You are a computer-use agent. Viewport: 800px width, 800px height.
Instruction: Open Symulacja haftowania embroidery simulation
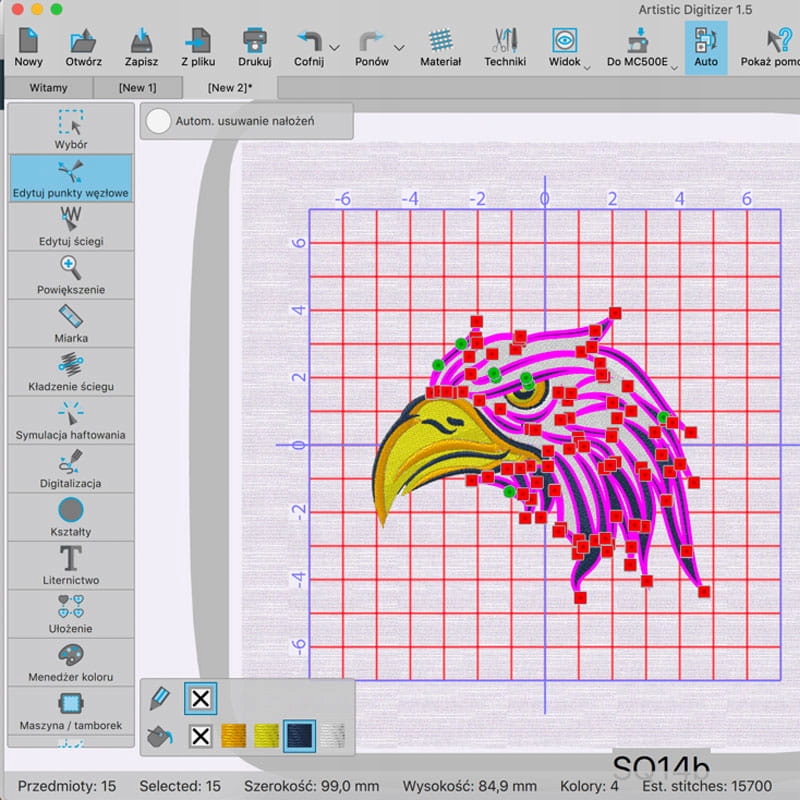coord(71,419)
